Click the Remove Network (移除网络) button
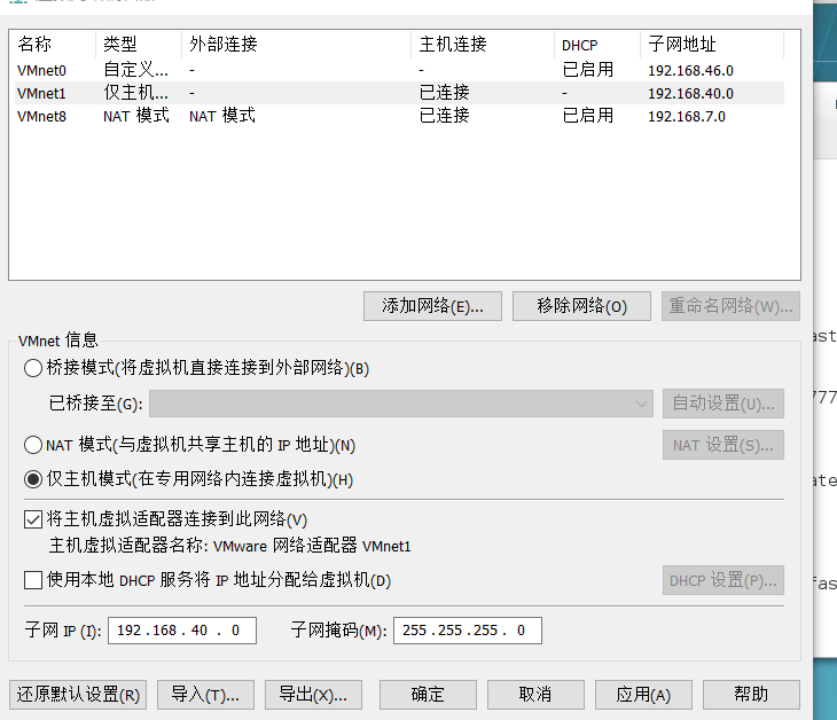 (581, 306)
